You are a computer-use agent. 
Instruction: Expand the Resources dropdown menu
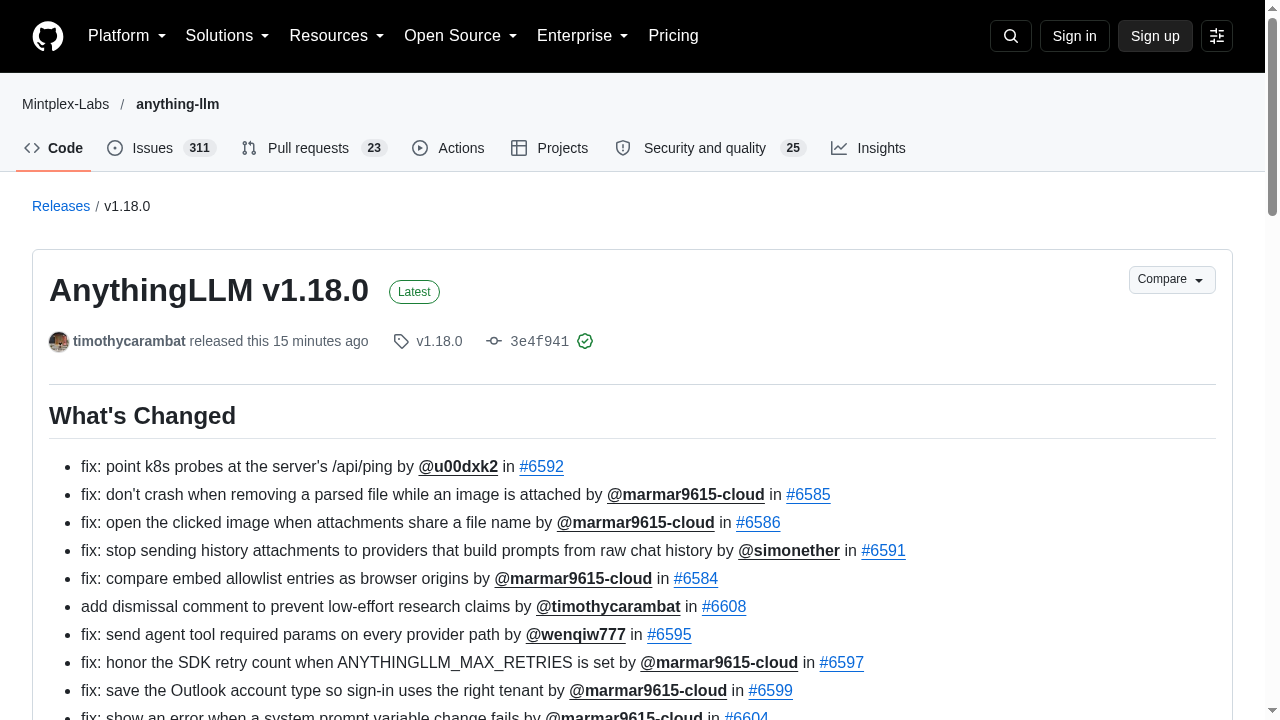coord(337,36)
